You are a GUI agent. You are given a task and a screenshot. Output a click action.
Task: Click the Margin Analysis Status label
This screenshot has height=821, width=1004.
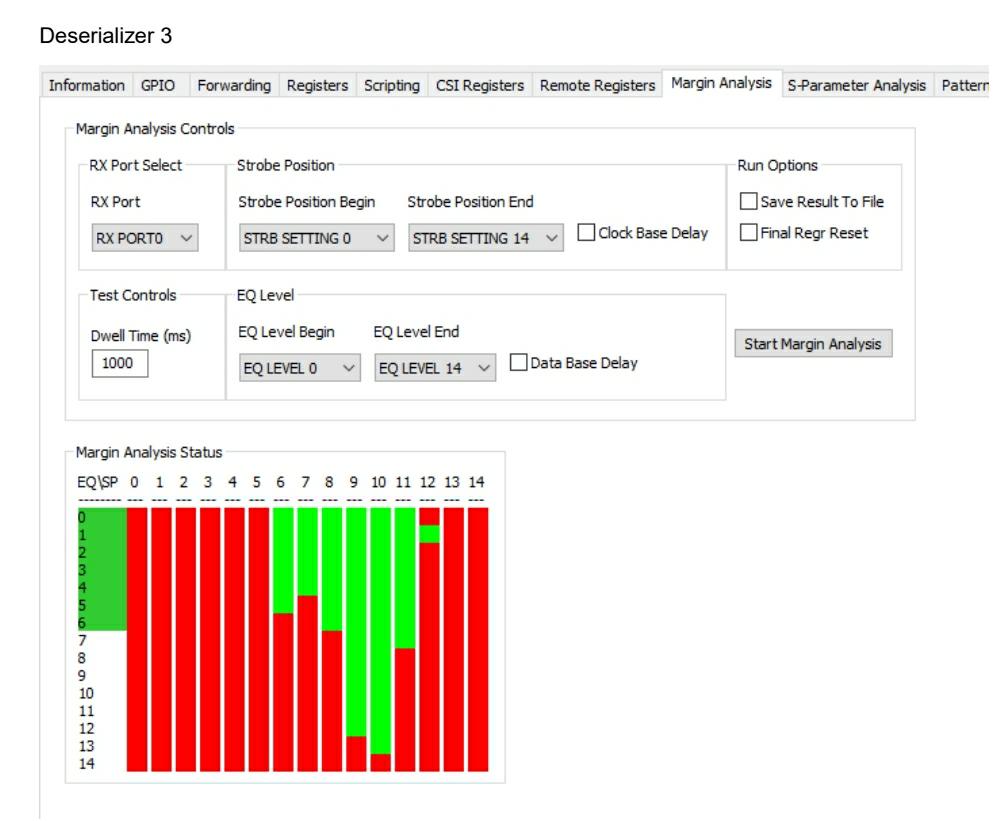(149, 452)
